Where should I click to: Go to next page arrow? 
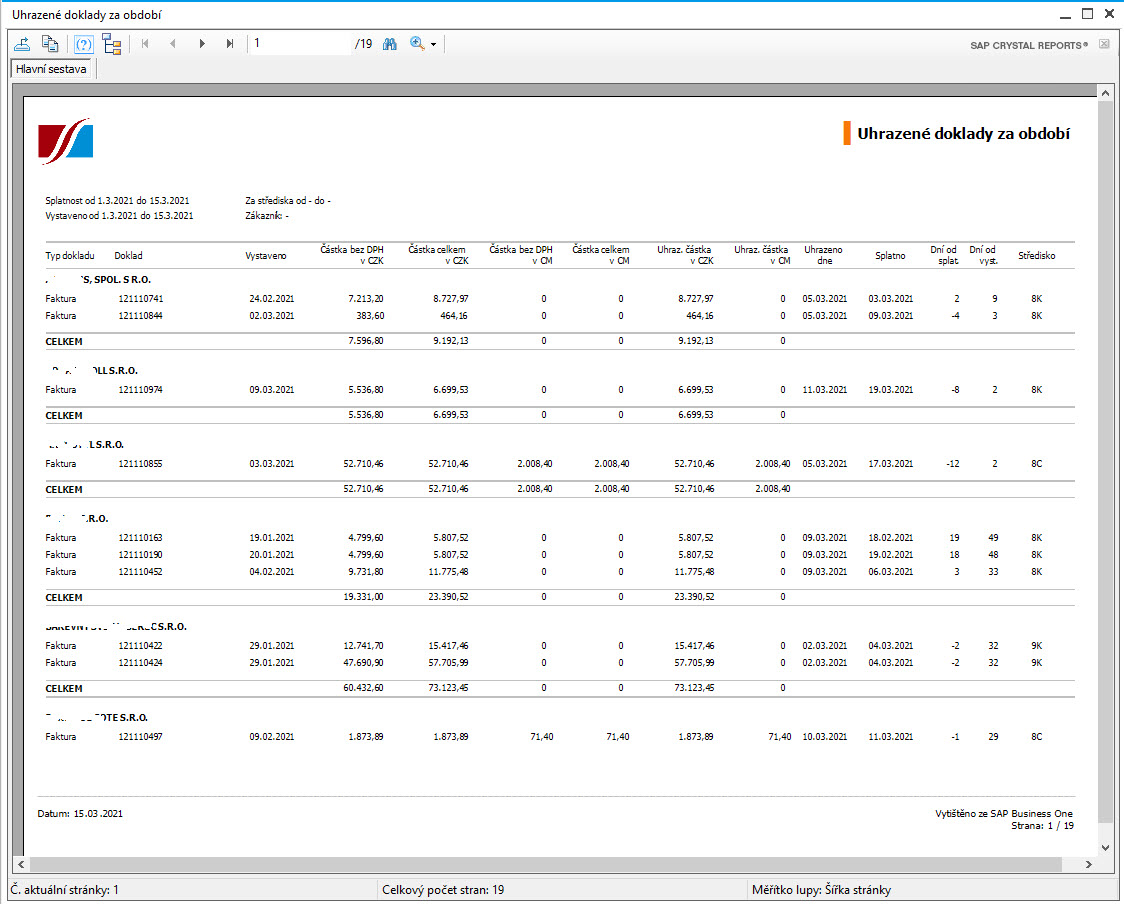point(202,44)
